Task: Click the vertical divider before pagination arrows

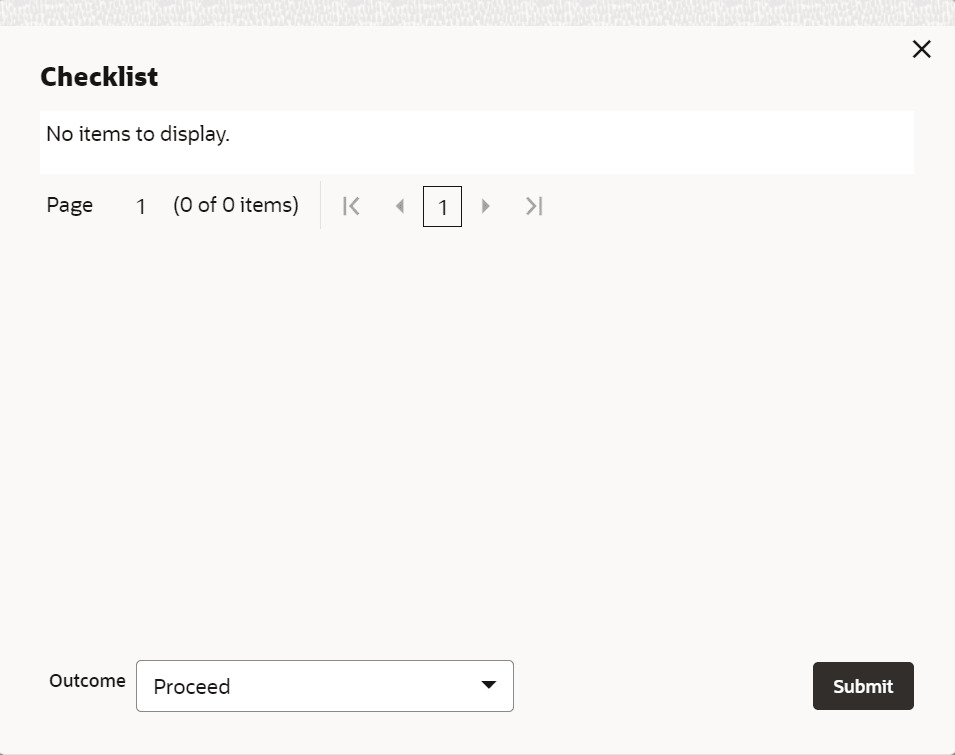Action: [x=320, y=205]
